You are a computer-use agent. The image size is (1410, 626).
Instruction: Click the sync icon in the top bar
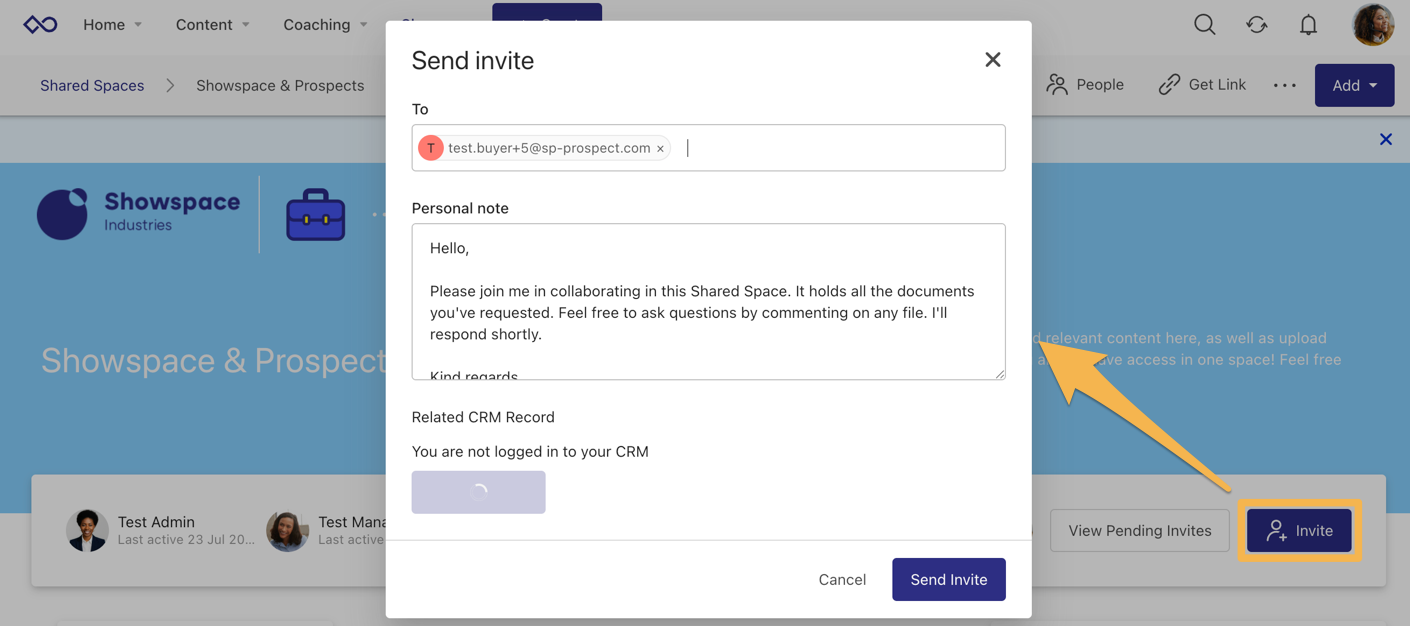1256,24
